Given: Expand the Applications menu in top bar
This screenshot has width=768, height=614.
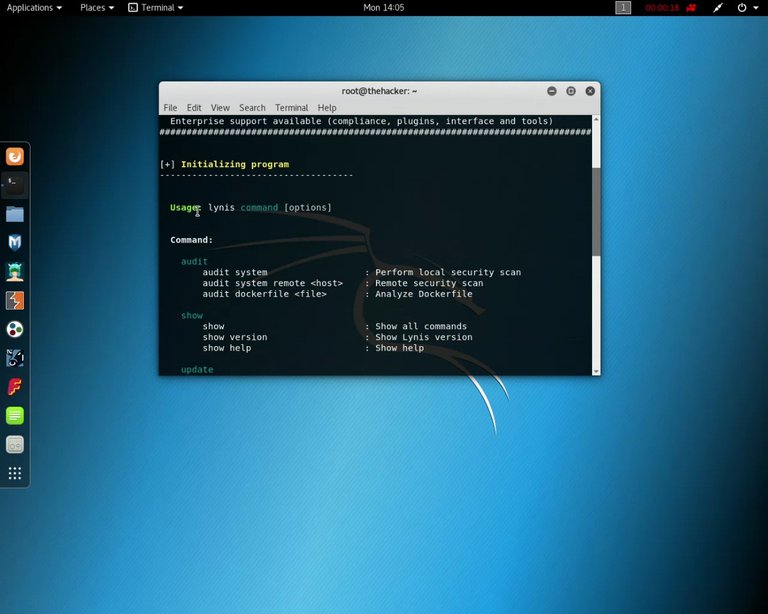Looking at the screenshot, I should click(34, 8).
